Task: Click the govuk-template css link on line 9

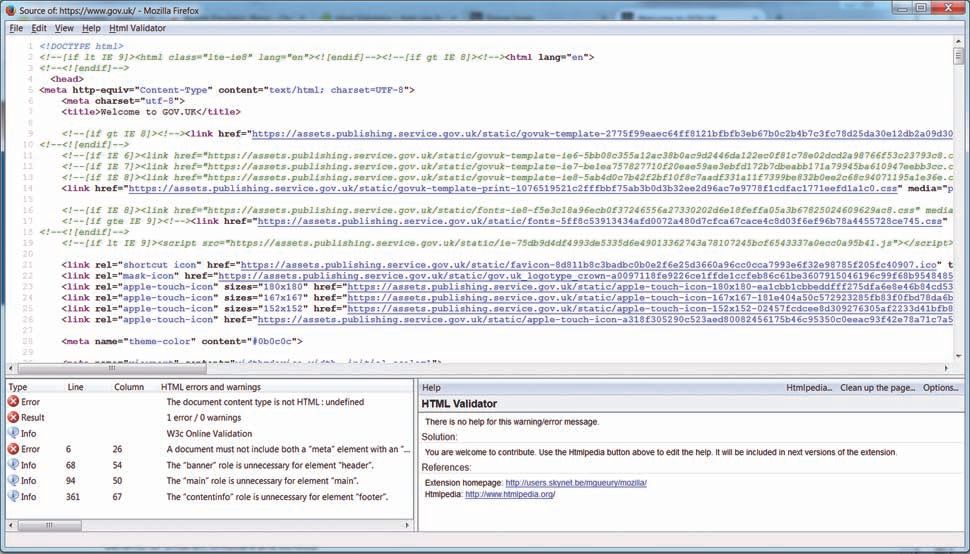Action: (602, 134)
